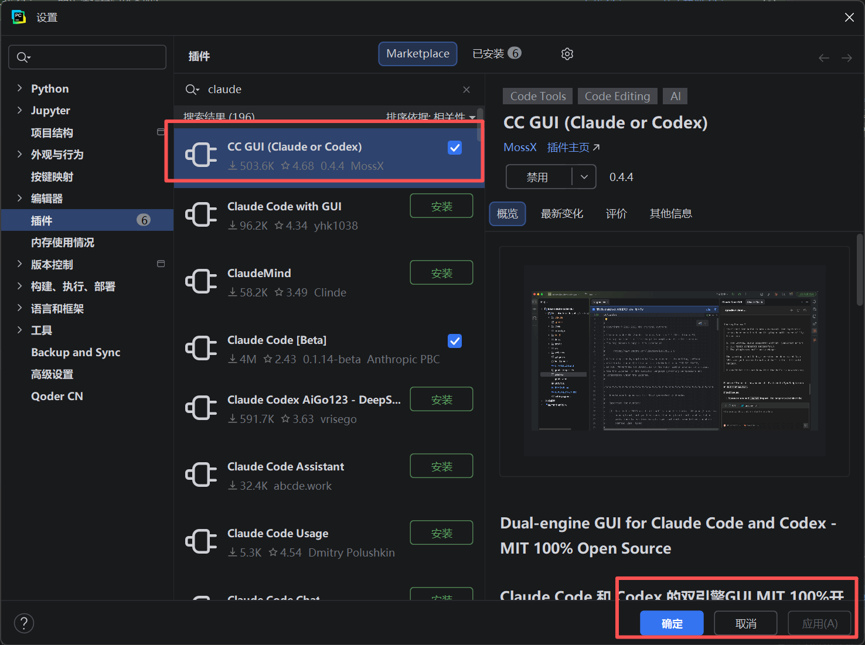Select 高级设置 in settings tree
This screenshot has width=865, height=645.
(x=52, y=374)
